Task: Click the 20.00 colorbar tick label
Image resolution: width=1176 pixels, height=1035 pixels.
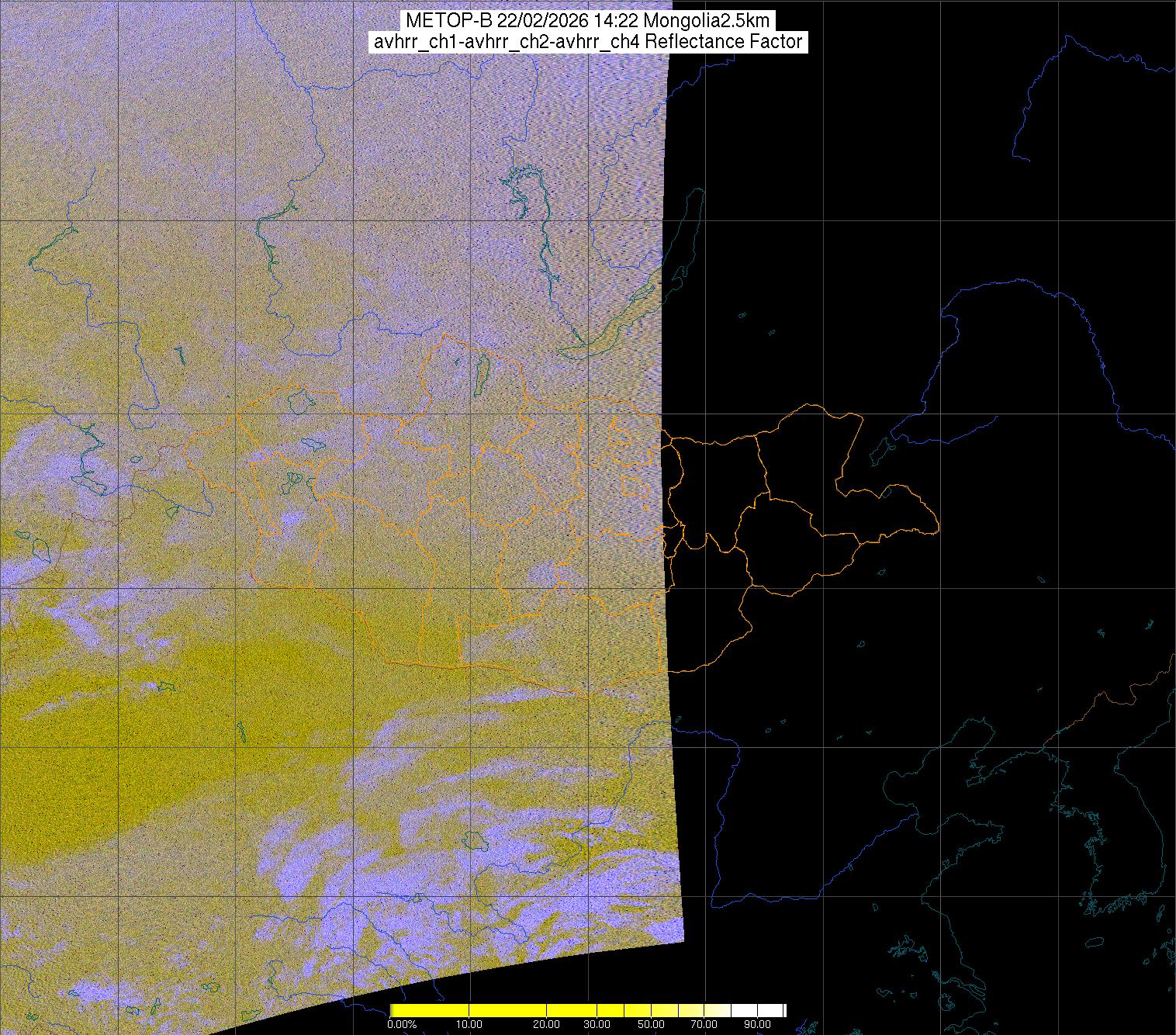Action: pos(547,1024)
